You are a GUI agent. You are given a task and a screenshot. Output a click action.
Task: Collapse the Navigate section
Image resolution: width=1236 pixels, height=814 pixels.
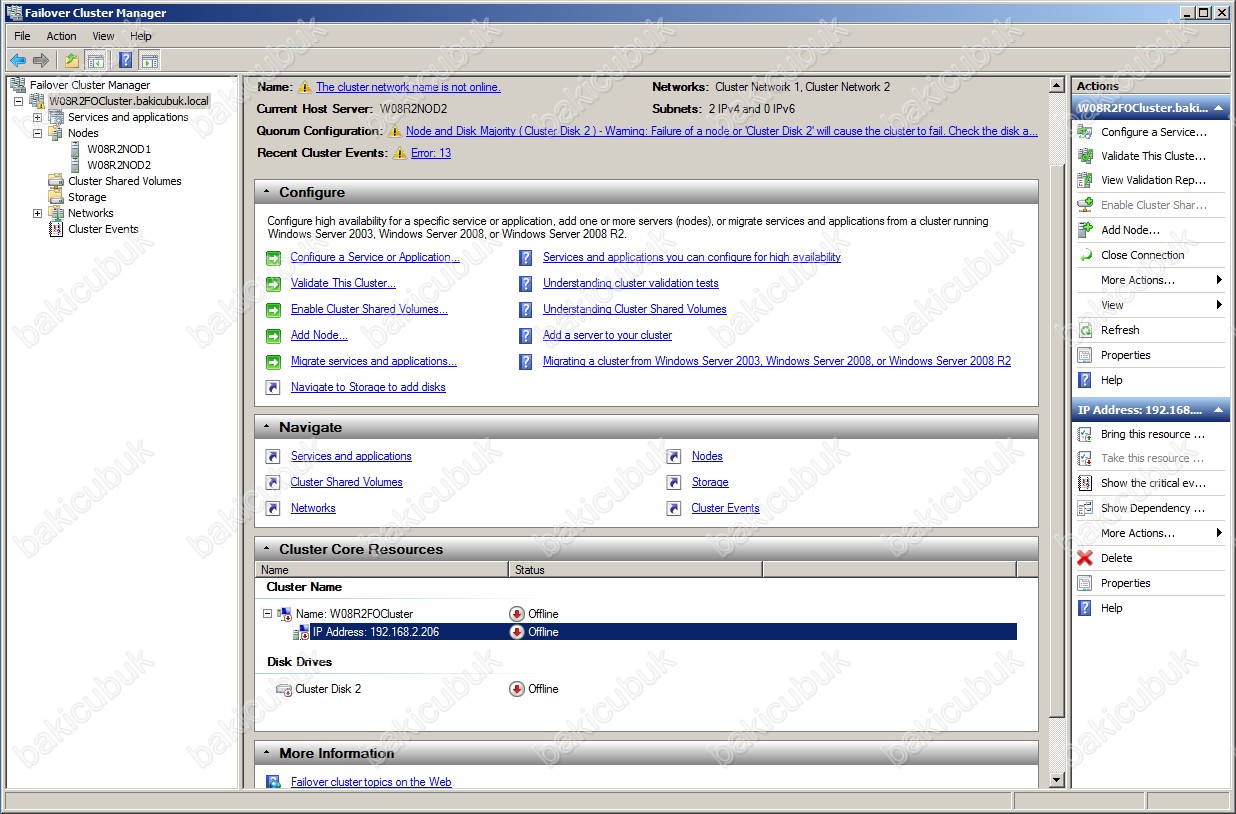pyautogui.click(x=267, y=427)
